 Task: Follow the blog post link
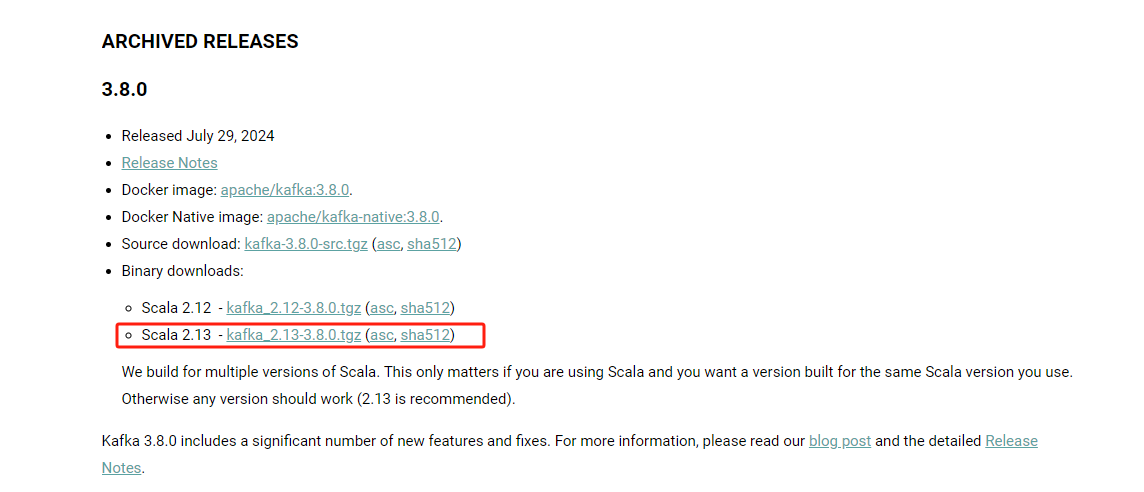(x=840, y=441)
